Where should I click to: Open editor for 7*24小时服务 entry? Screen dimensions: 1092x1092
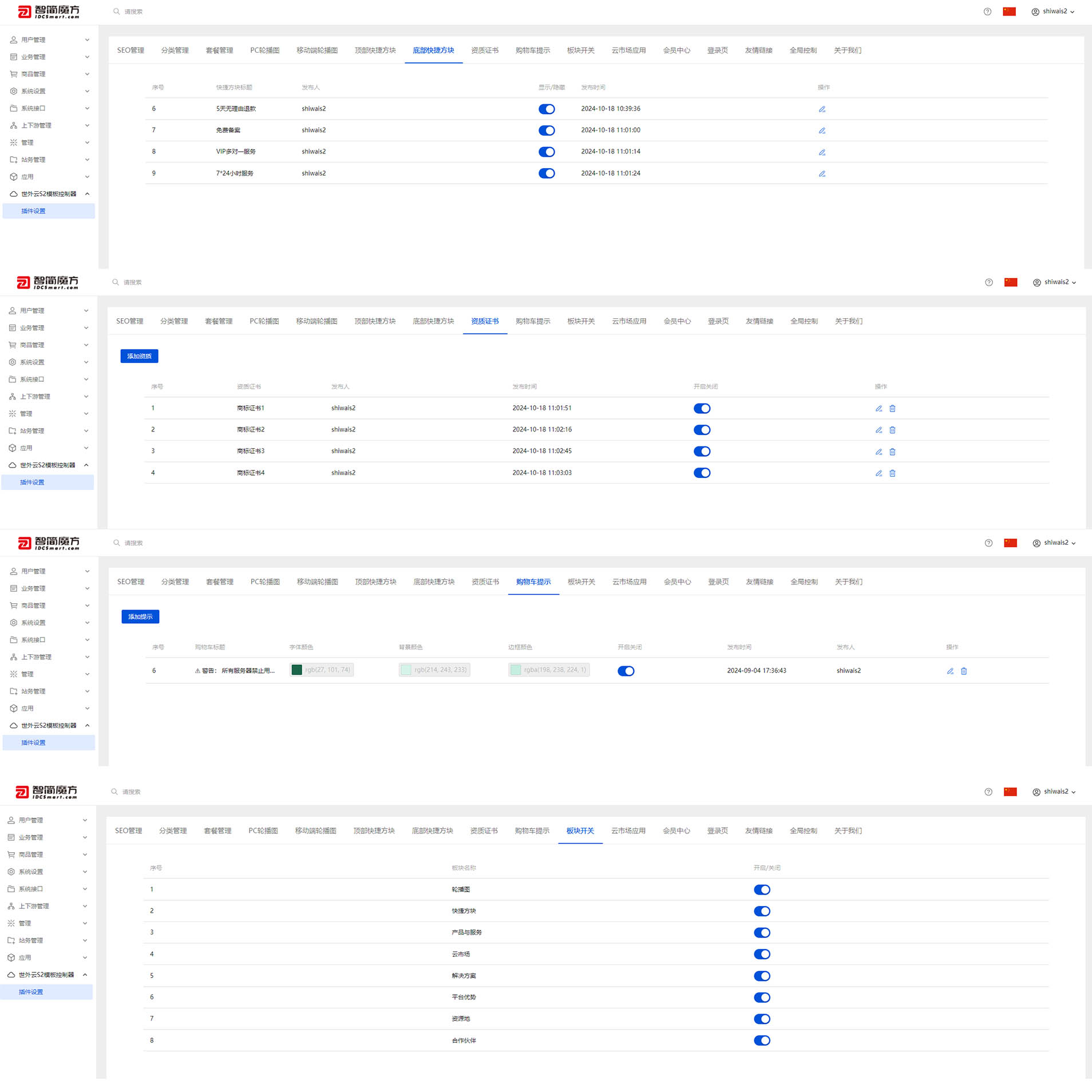tap(822, 173)
